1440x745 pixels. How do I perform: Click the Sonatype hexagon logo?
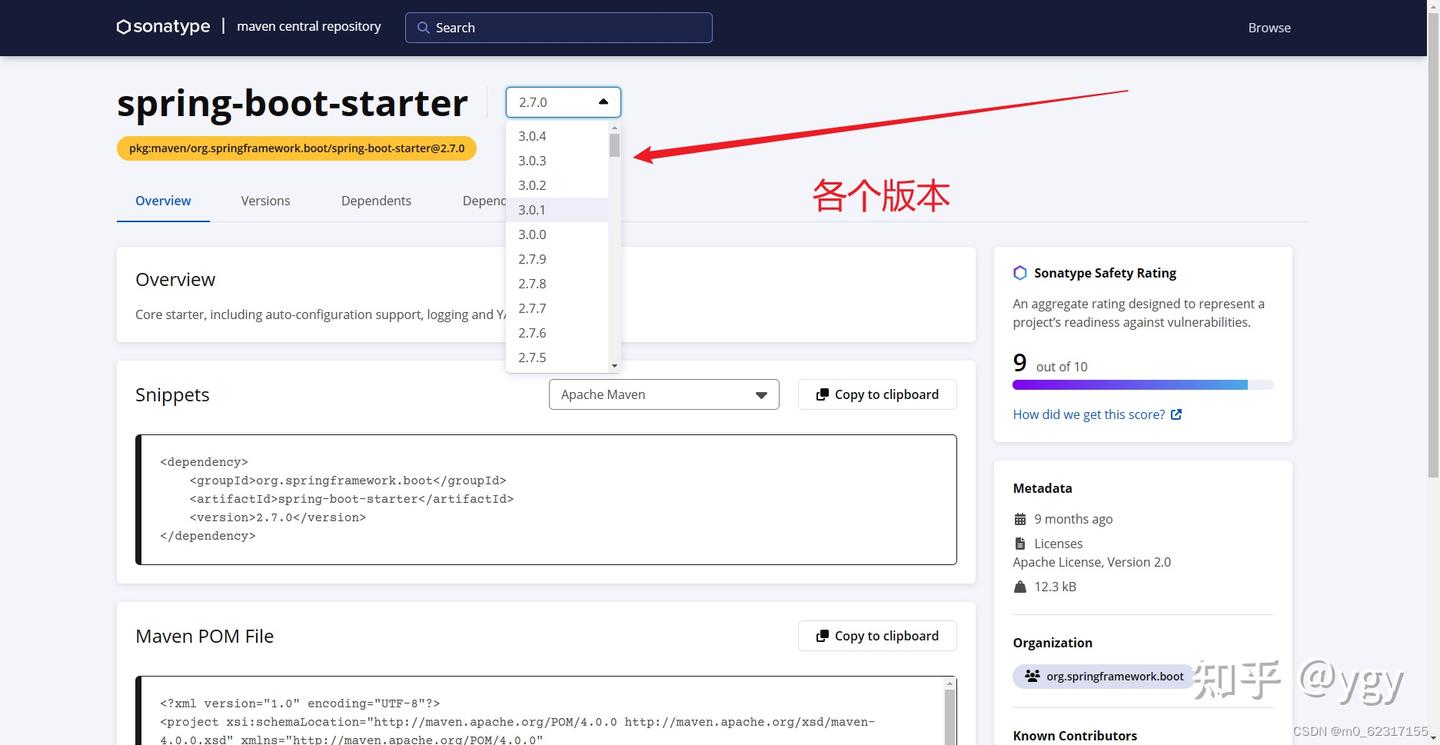point(122,26)
